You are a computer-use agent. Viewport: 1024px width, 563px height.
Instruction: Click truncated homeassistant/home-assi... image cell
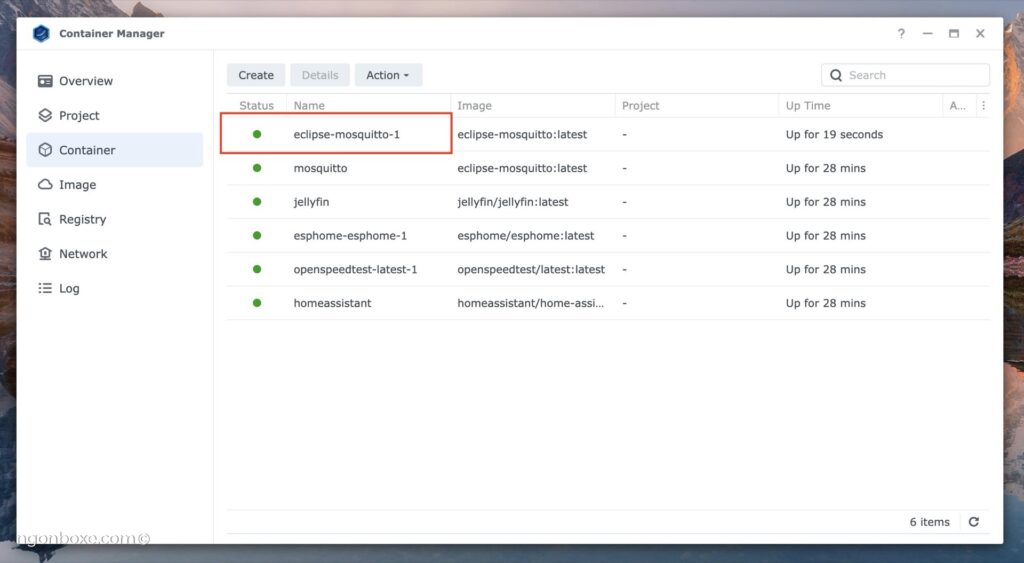click(530, 303)
